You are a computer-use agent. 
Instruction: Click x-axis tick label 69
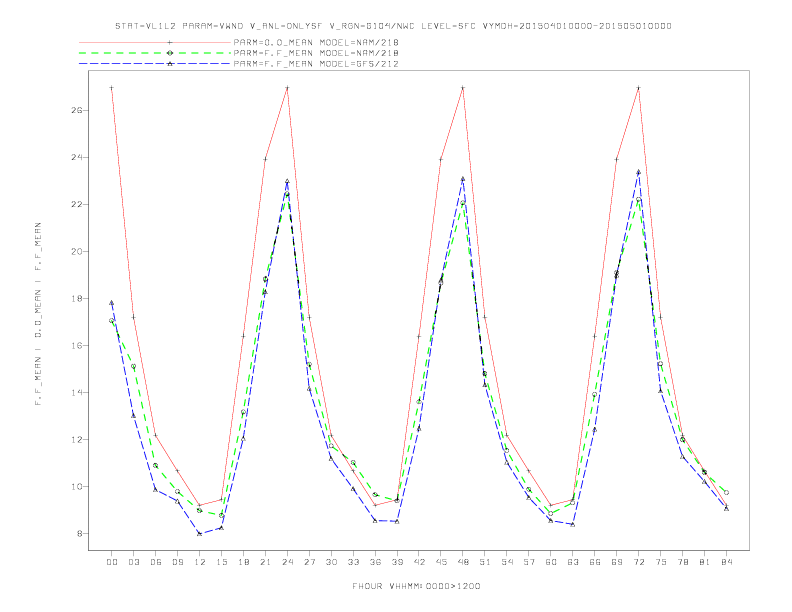[617, 562]
